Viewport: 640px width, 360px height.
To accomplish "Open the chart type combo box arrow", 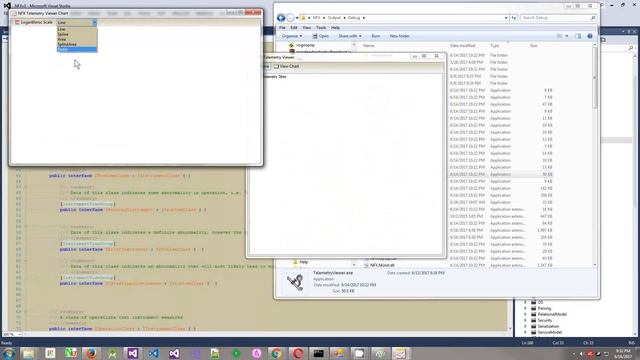I will (x=94, y=22).
